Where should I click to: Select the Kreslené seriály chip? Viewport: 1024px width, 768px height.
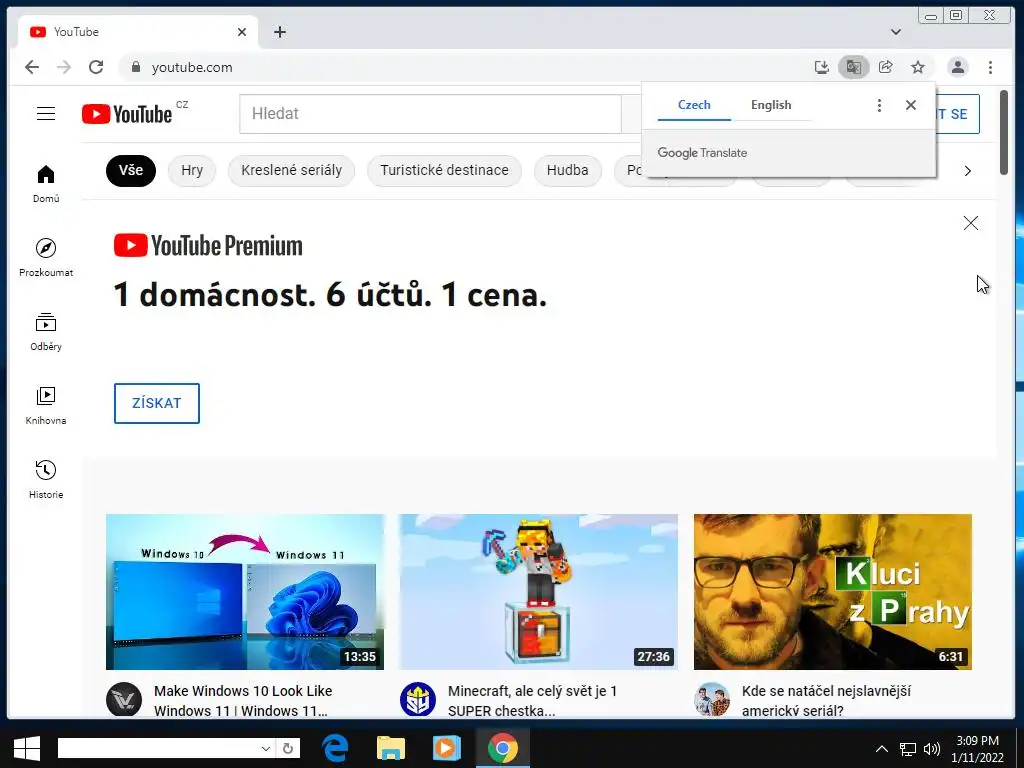291,170
